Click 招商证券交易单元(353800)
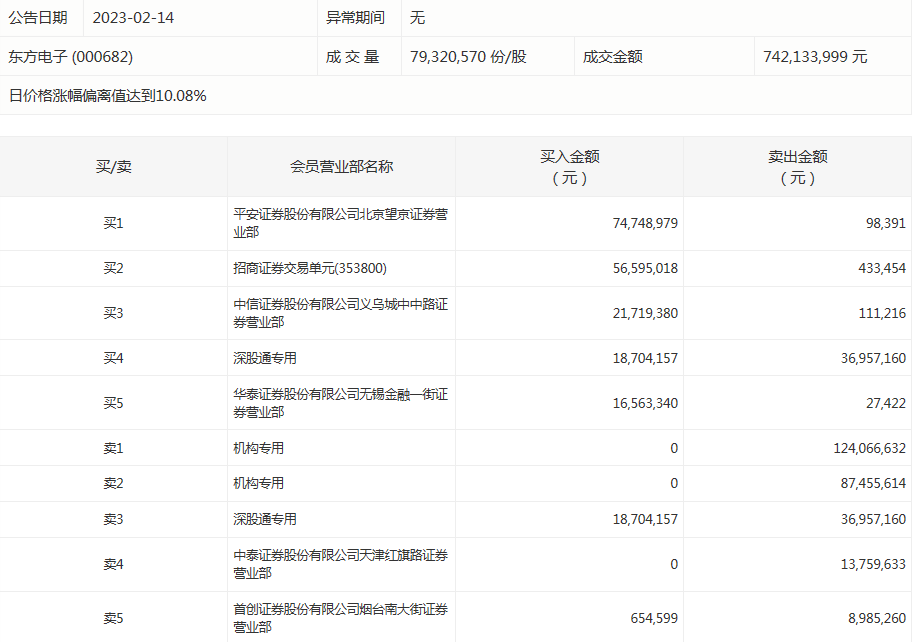The height and width of the screenshot is (642, 912). pos(310,268)
